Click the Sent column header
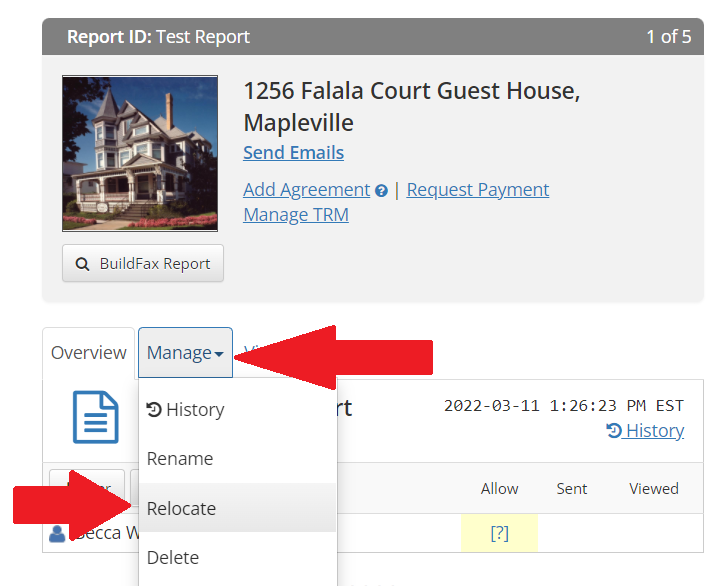Viewport: 724px width, 586px height. coord(572,489)
